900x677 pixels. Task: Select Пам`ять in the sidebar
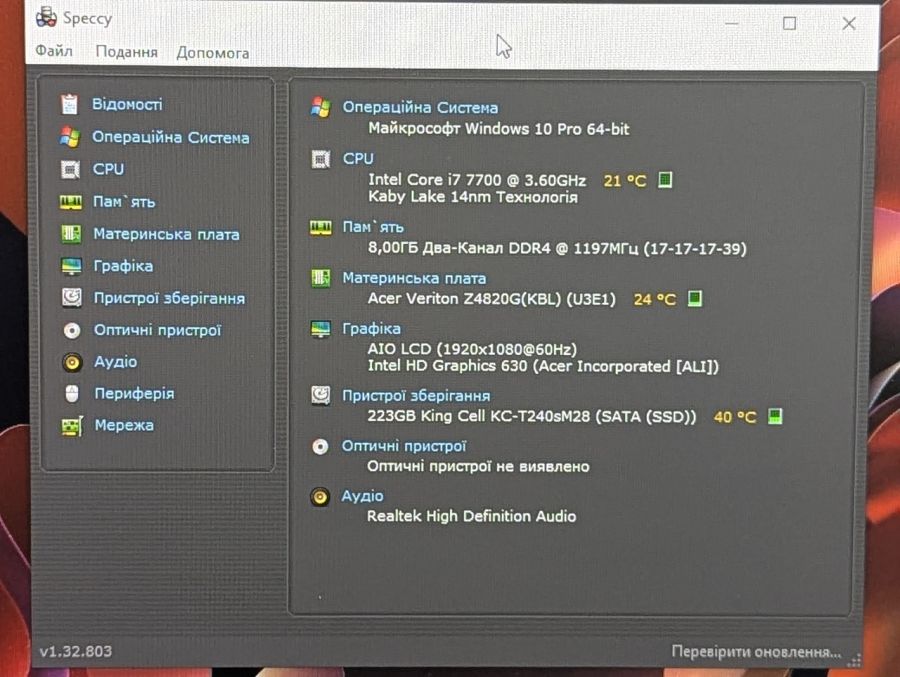[124, 202]
